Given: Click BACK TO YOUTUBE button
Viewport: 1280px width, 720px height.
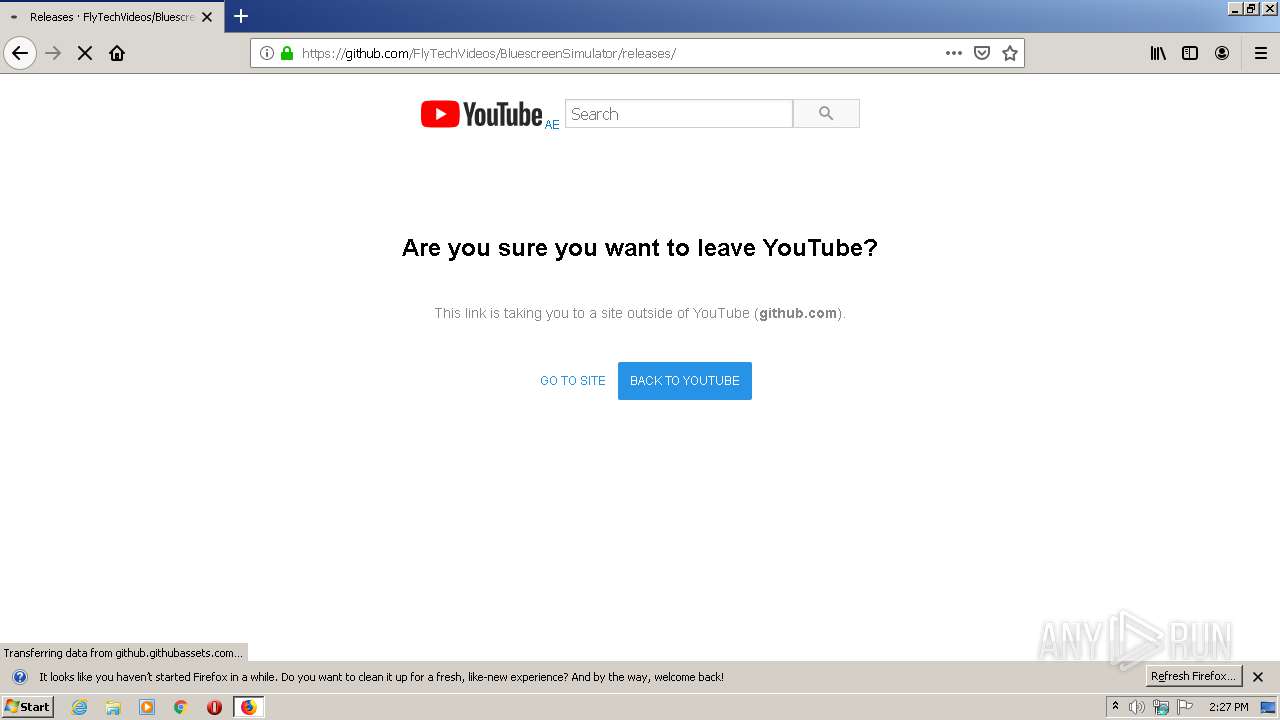Looking at the screenshot, I should pyautogui.click(x=685, y=381).
